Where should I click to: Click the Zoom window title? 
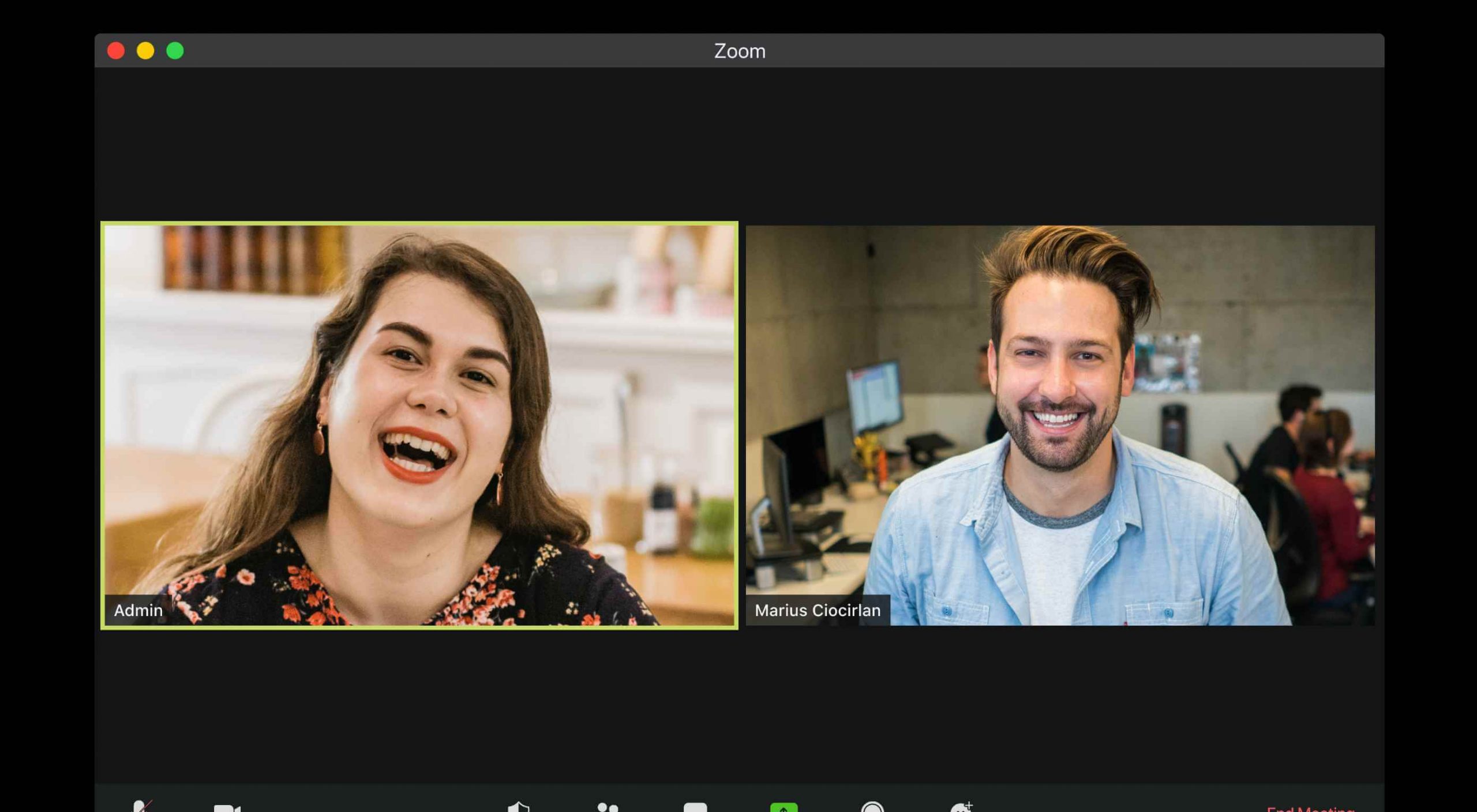click(x=739, y=51)
